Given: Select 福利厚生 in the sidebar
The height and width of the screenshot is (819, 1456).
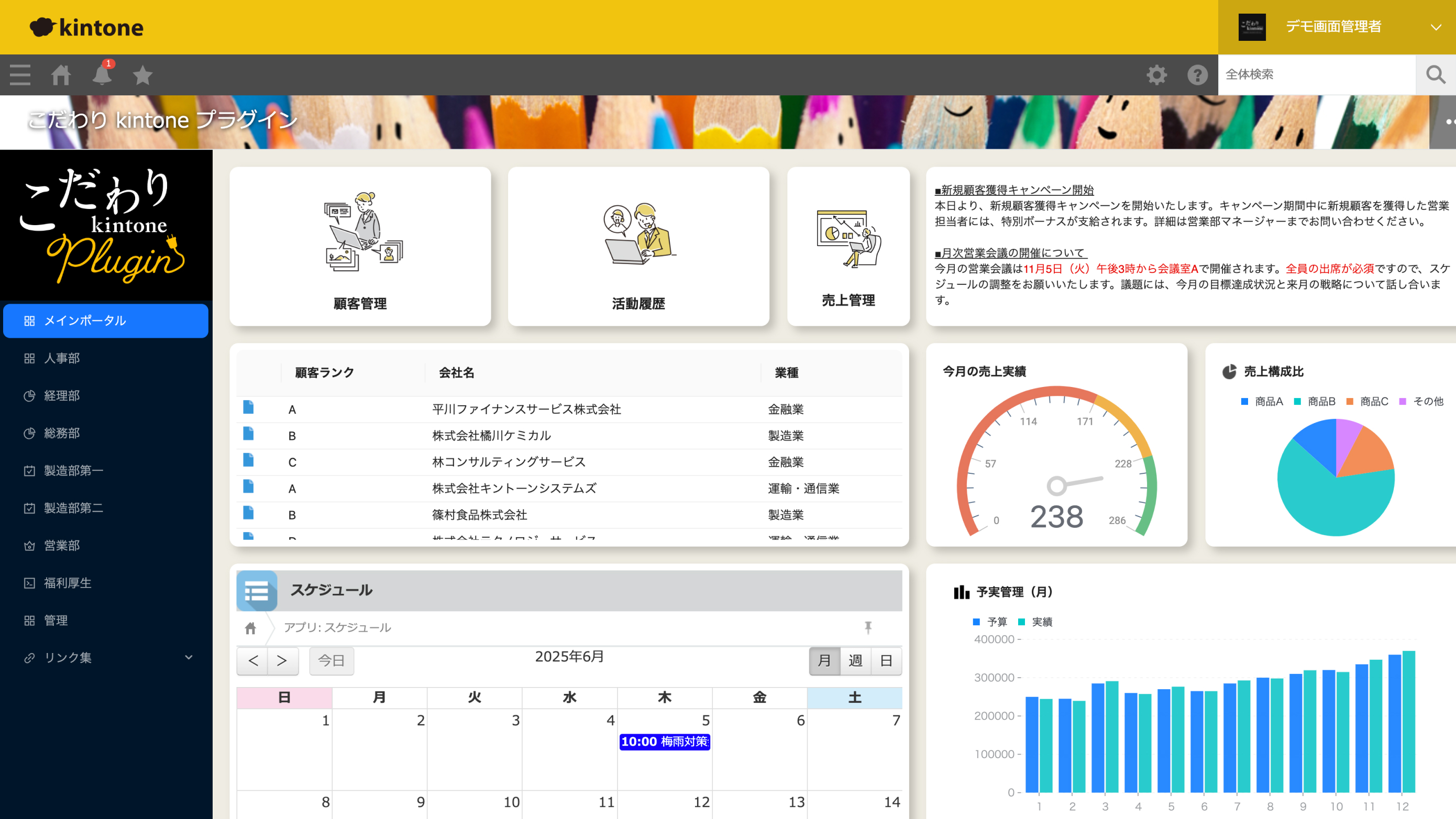Looking at the screenshot, I should 106,583.
